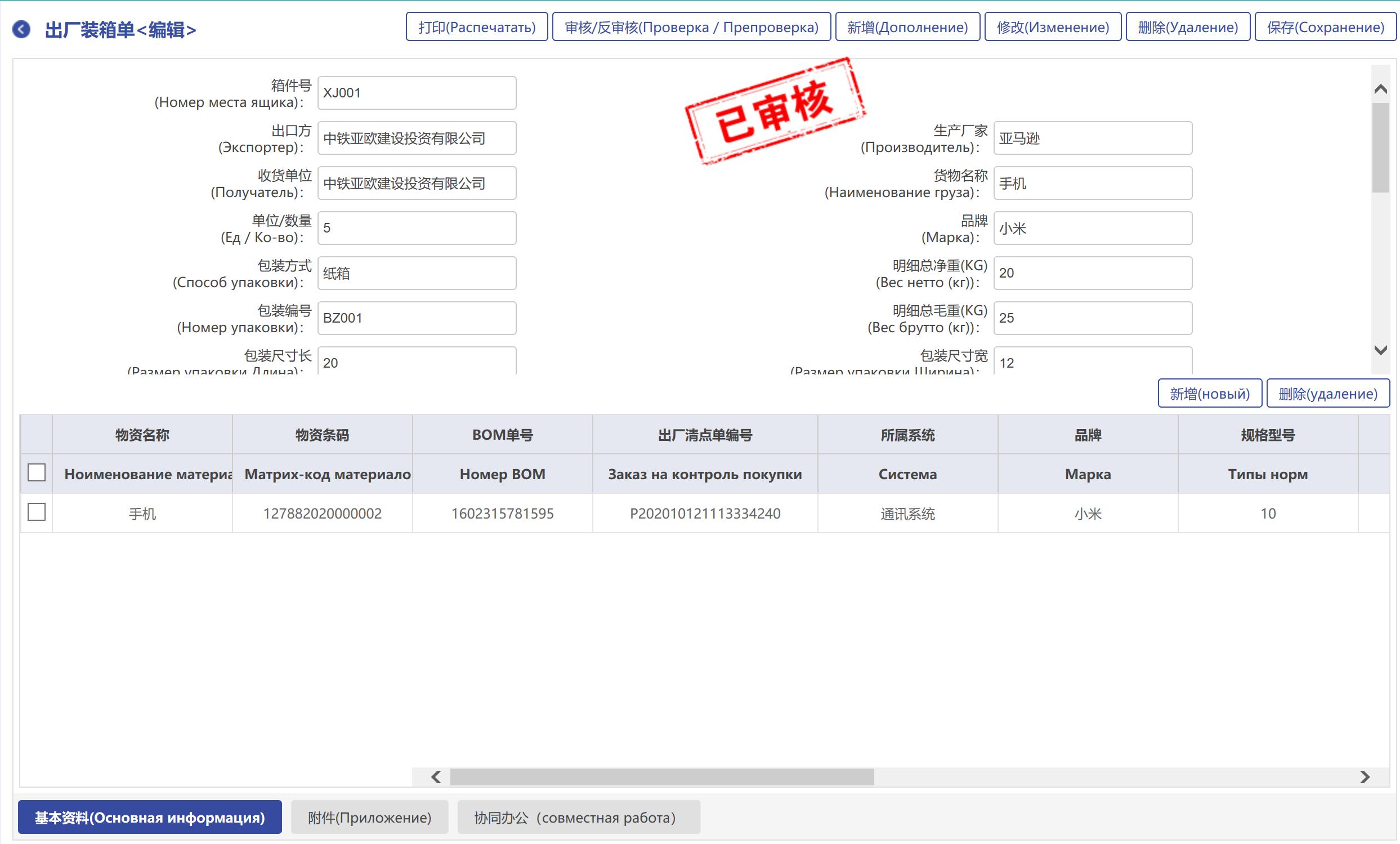Toggle the select-all checkbox in table header
Screen dimensions: 1400x844
(x=37, y=472)
